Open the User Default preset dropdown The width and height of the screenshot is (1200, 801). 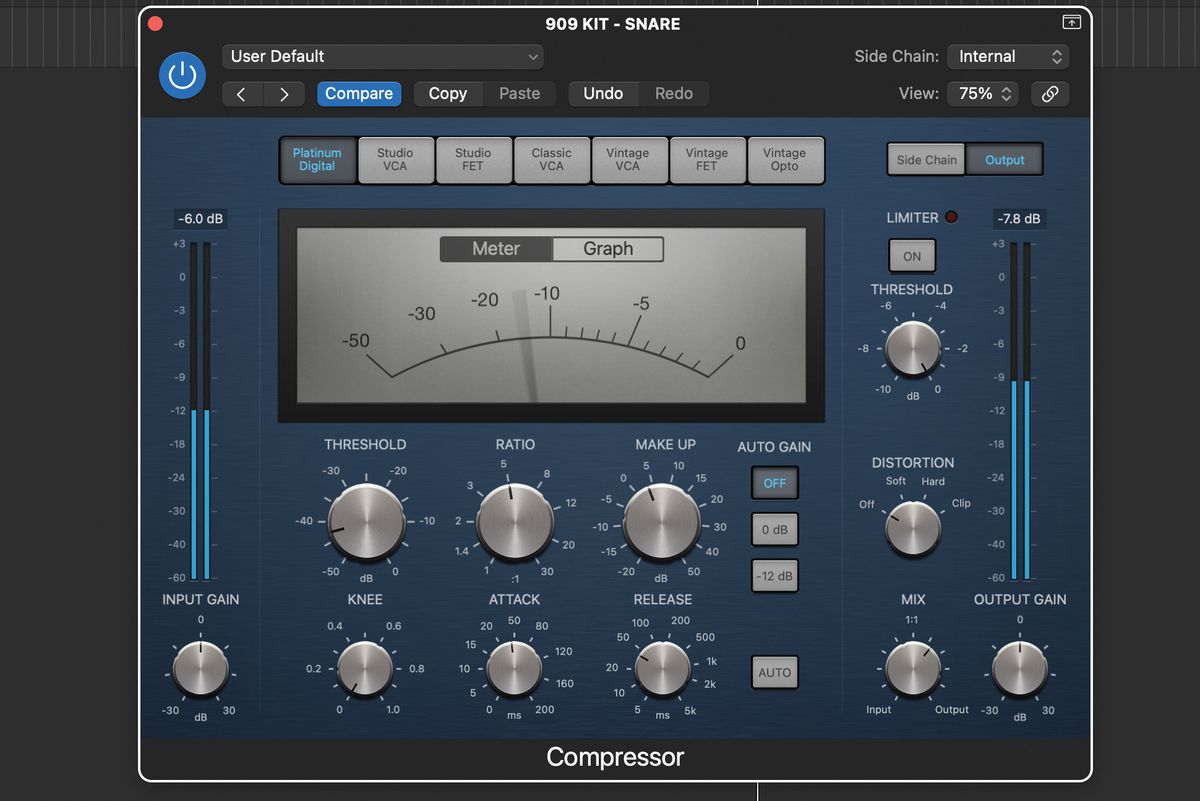click(382, 57)
